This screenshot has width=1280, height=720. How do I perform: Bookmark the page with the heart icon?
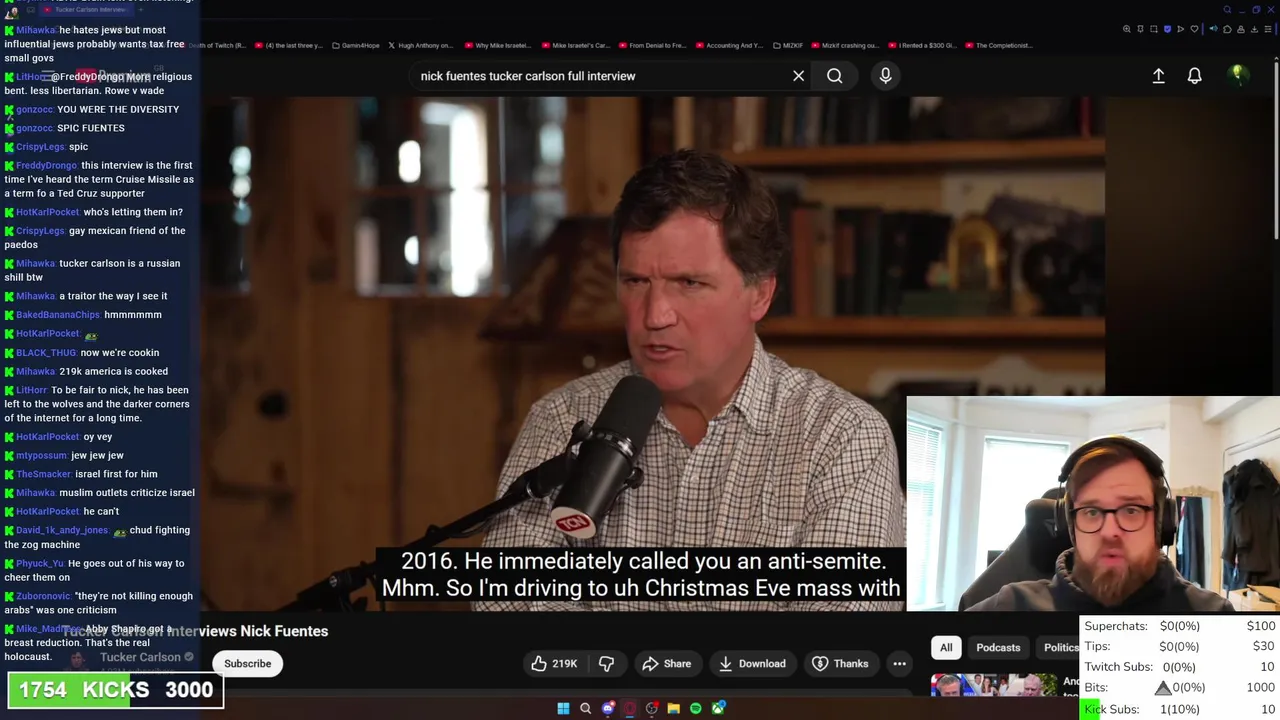(x=1194, y=29)
